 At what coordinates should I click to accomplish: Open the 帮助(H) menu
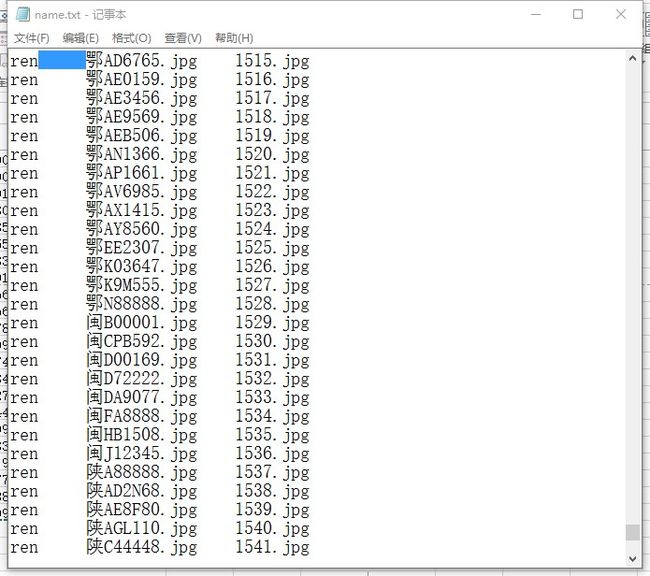234,38
